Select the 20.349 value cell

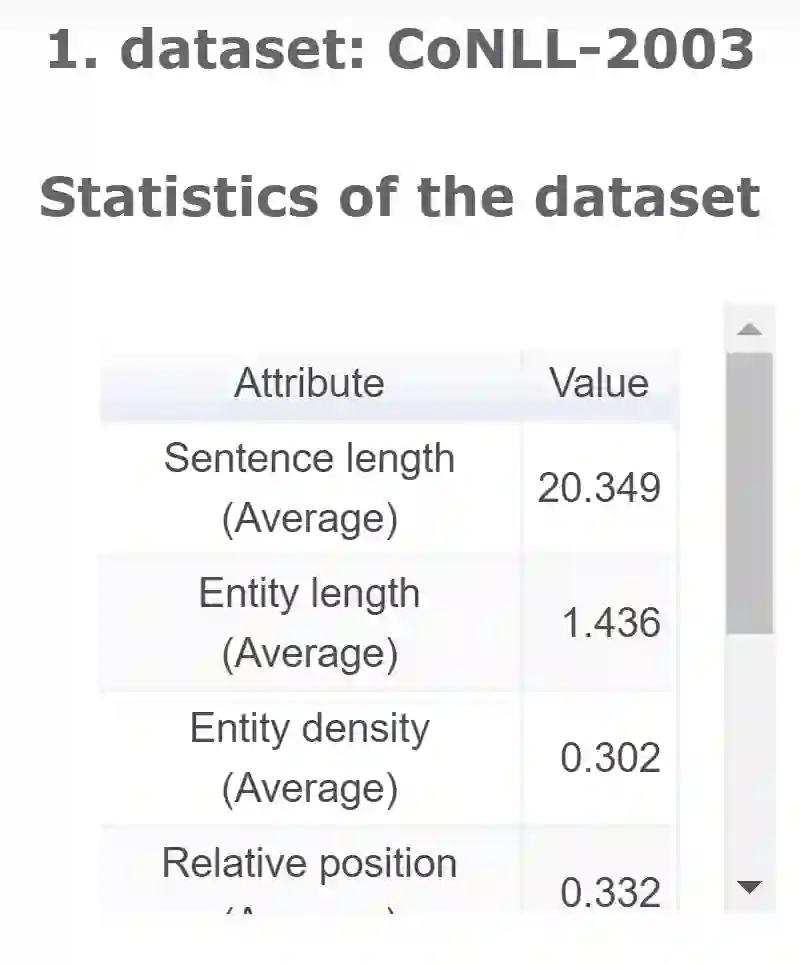(599, 489)
